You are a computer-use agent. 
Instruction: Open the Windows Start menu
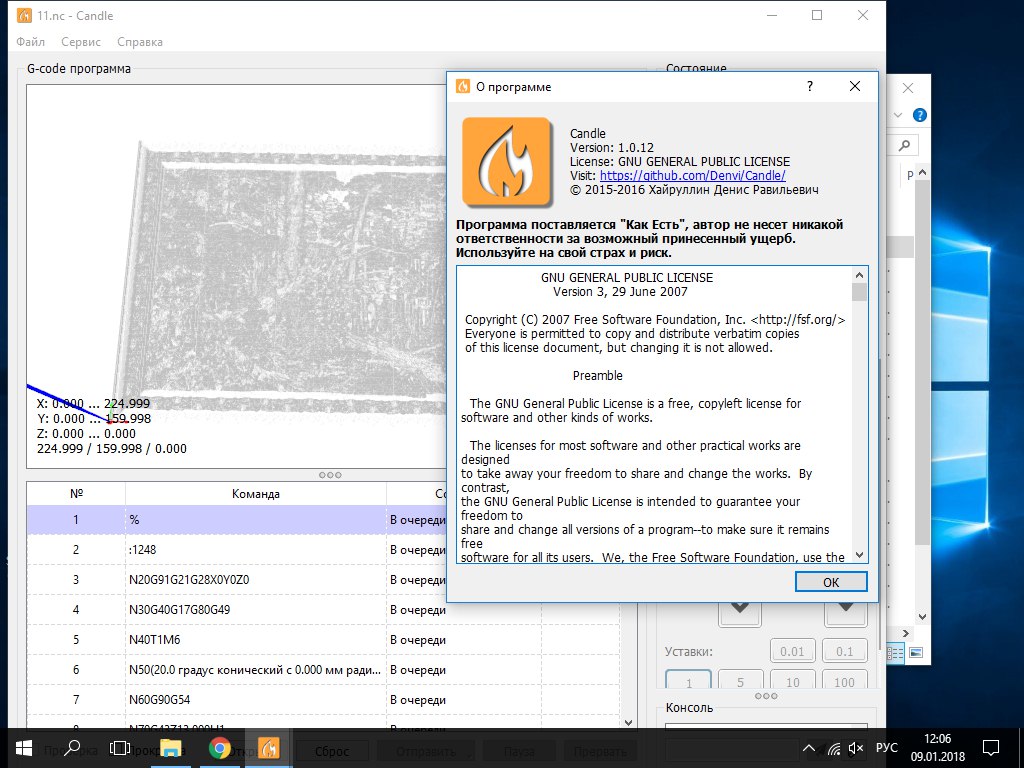[24, 748]
